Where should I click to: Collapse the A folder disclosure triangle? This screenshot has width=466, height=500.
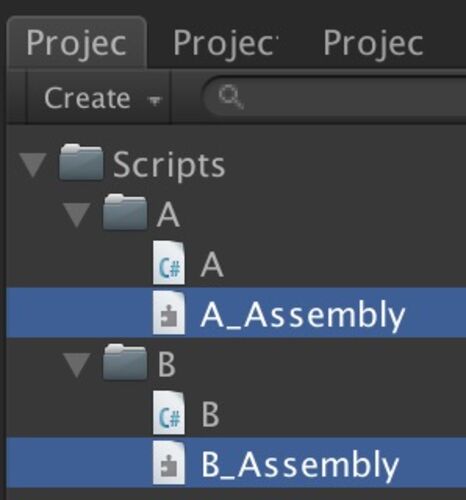pyautogui.click(x=77, y=215)
